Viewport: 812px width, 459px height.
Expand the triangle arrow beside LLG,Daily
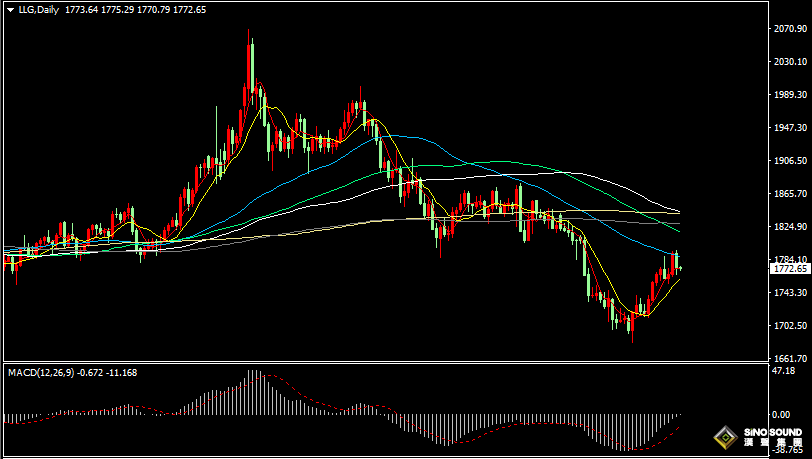[10, 10]
